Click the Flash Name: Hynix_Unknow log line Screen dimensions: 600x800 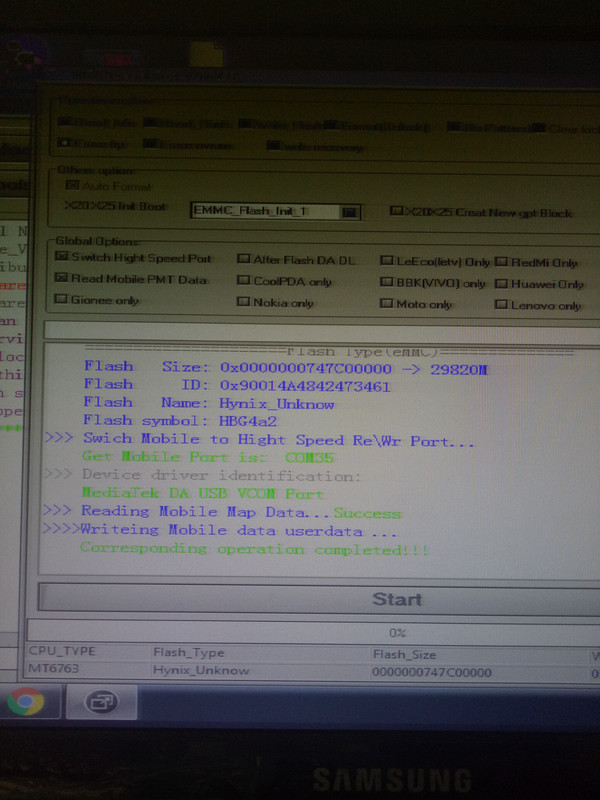209,403
